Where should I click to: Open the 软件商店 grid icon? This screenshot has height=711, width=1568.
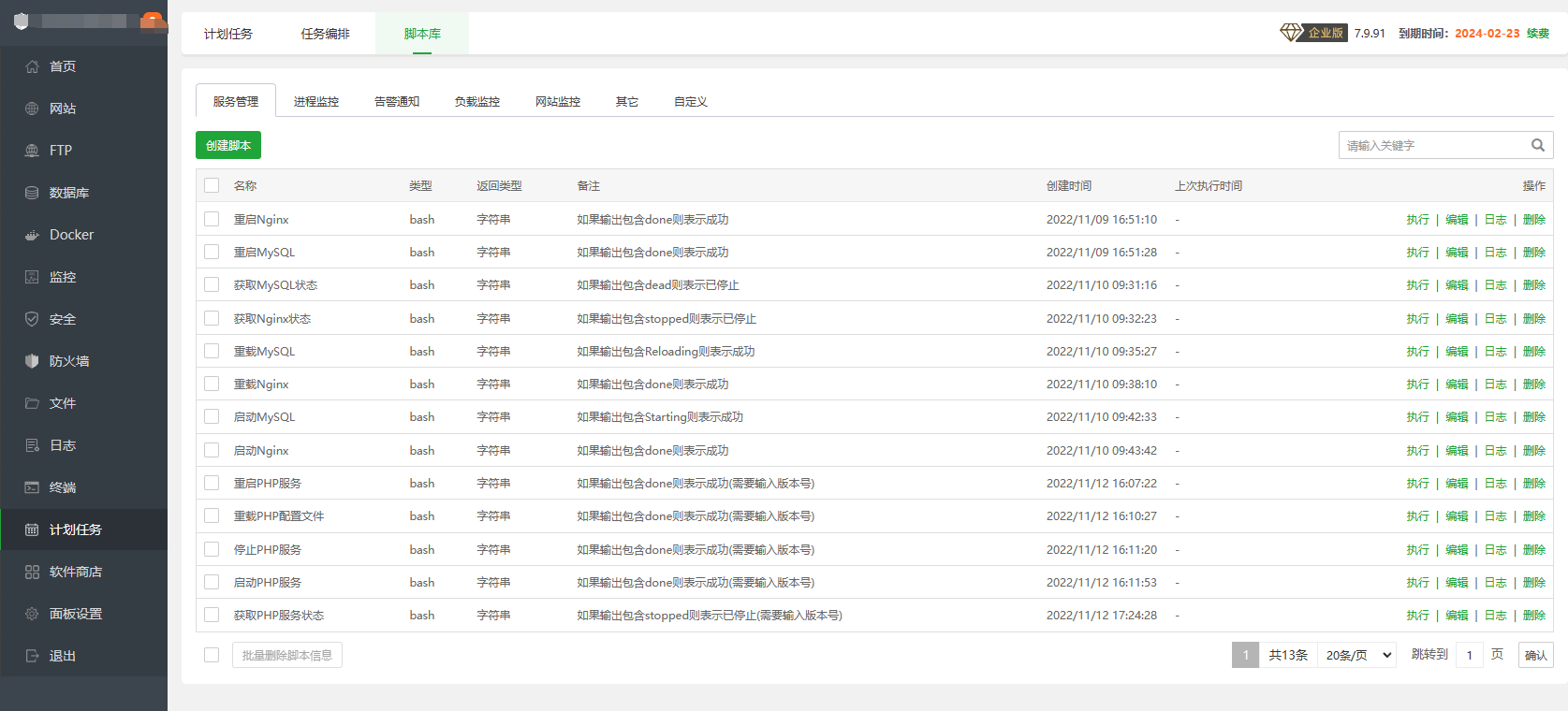click(x=32, y=572)
